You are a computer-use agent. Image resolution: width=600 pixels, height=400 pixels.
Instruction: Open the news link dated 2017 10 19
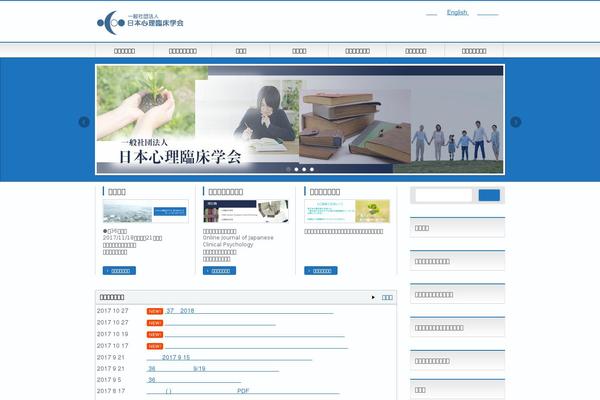254,334
